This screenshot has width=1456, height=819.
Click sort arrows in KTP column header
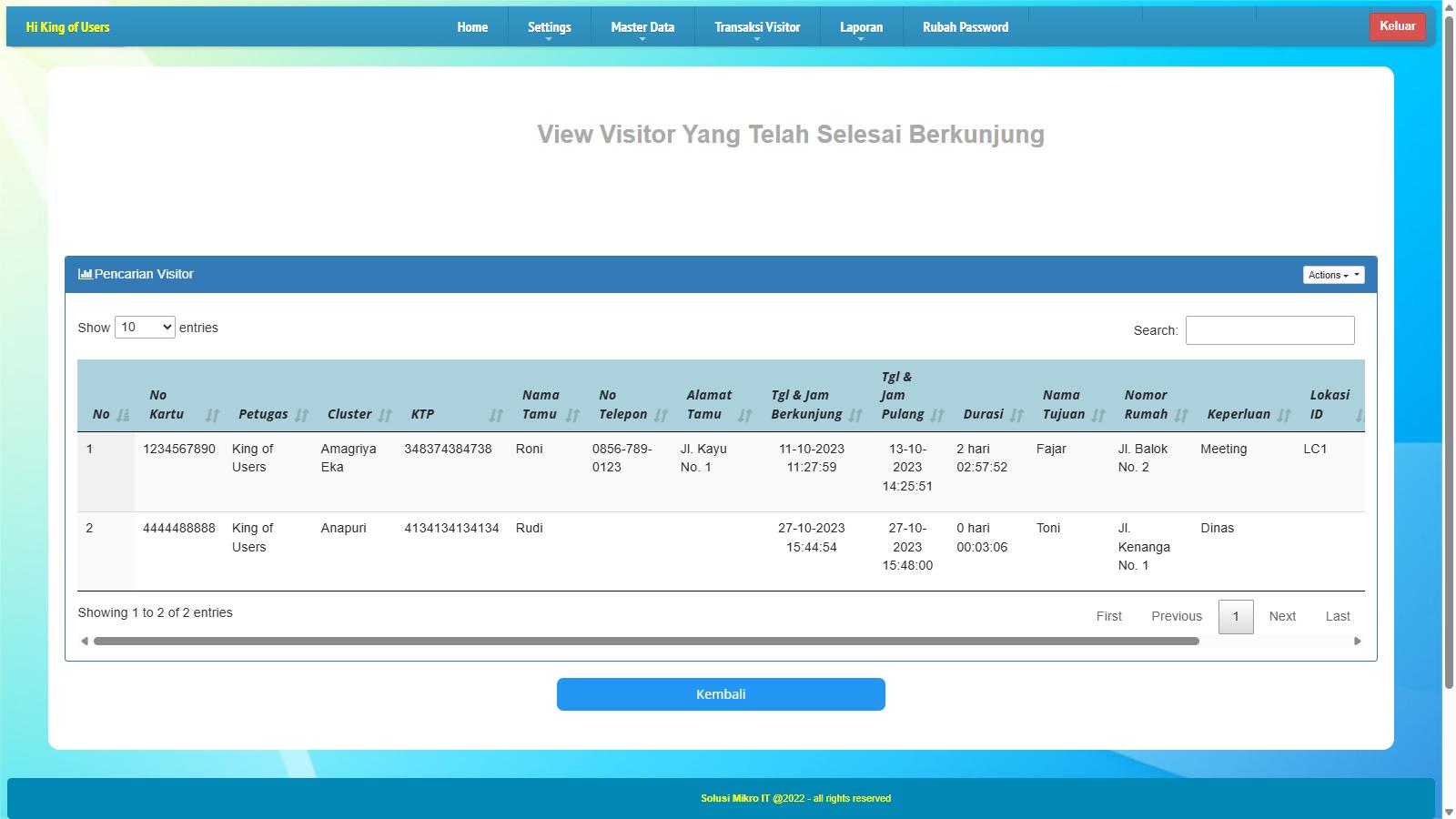(496, 415)
